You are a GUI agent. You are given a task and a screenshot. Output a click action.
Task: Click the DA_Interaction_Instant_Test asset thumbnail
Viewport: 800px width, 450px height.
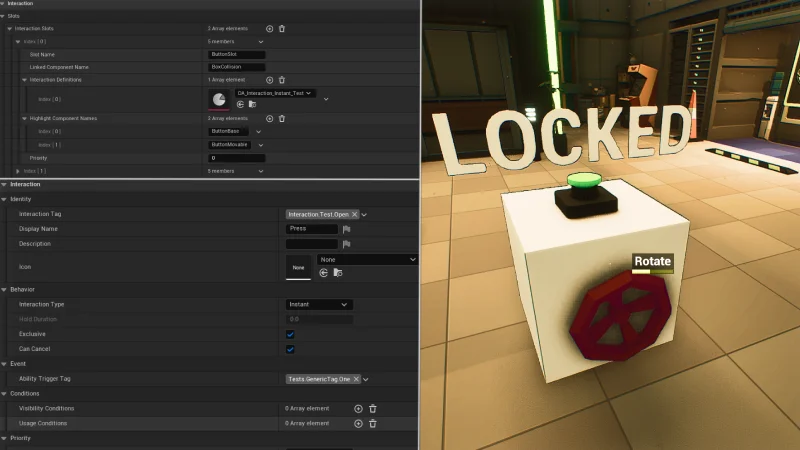click(219, 99)
